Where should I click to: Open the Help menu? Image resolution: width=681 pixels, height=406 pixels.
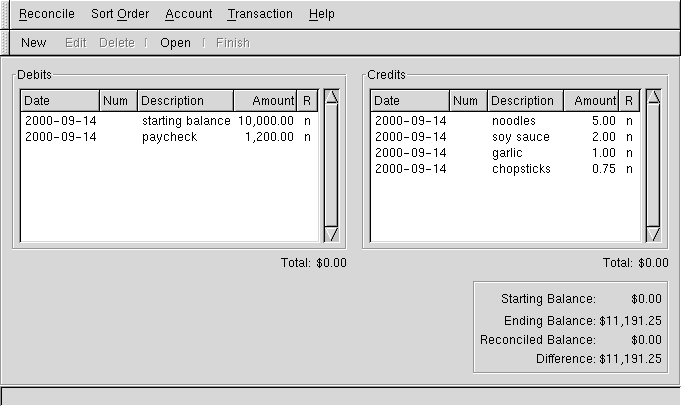tap(322, 14)
